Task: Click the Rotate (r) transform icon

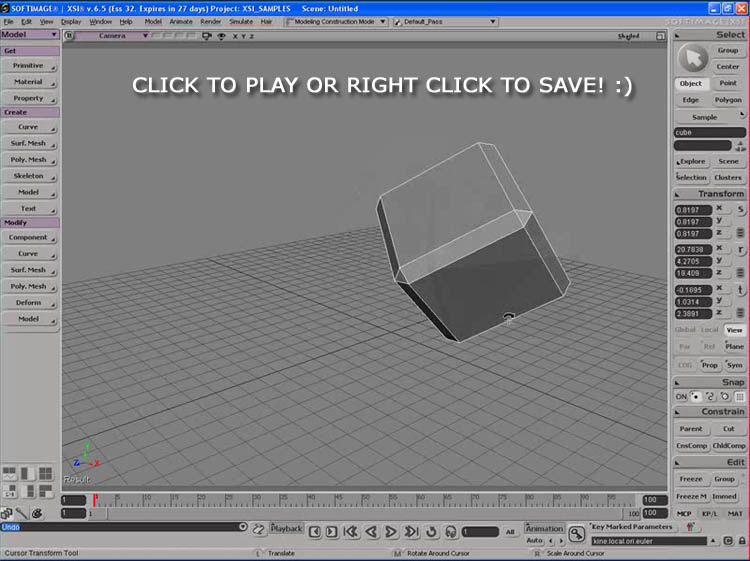Action: (740, 250)
